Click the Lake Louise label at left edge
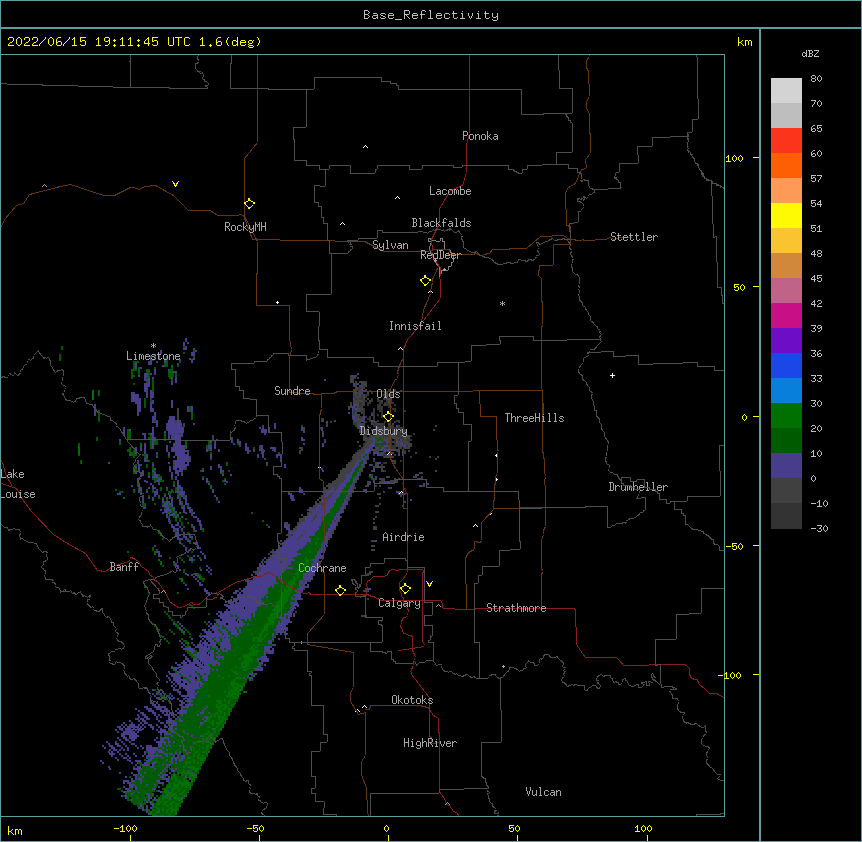The image size is (862, 842). (x=18, y=484)
